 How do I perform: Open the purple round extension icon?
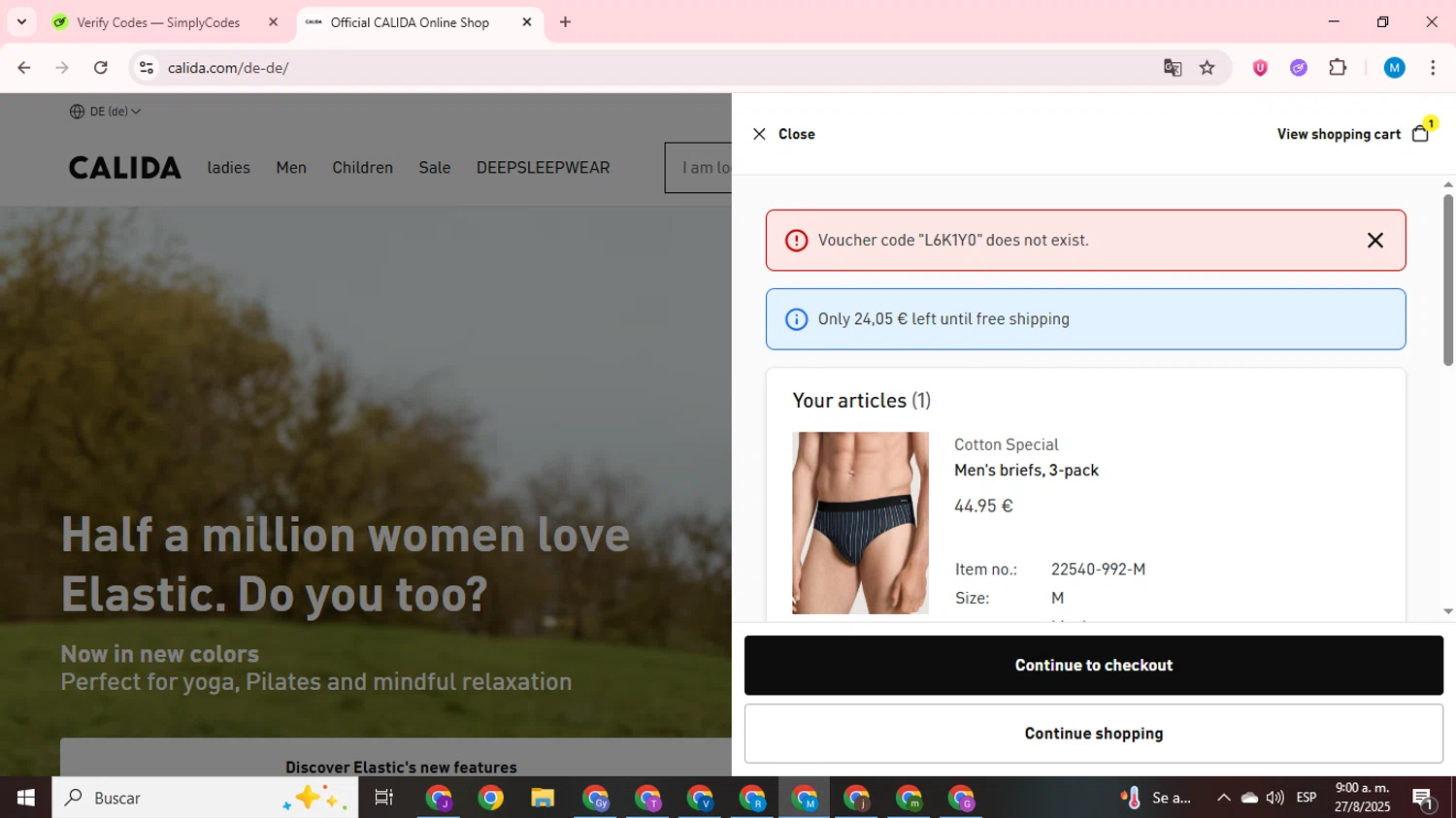[x=1299, y=68]
